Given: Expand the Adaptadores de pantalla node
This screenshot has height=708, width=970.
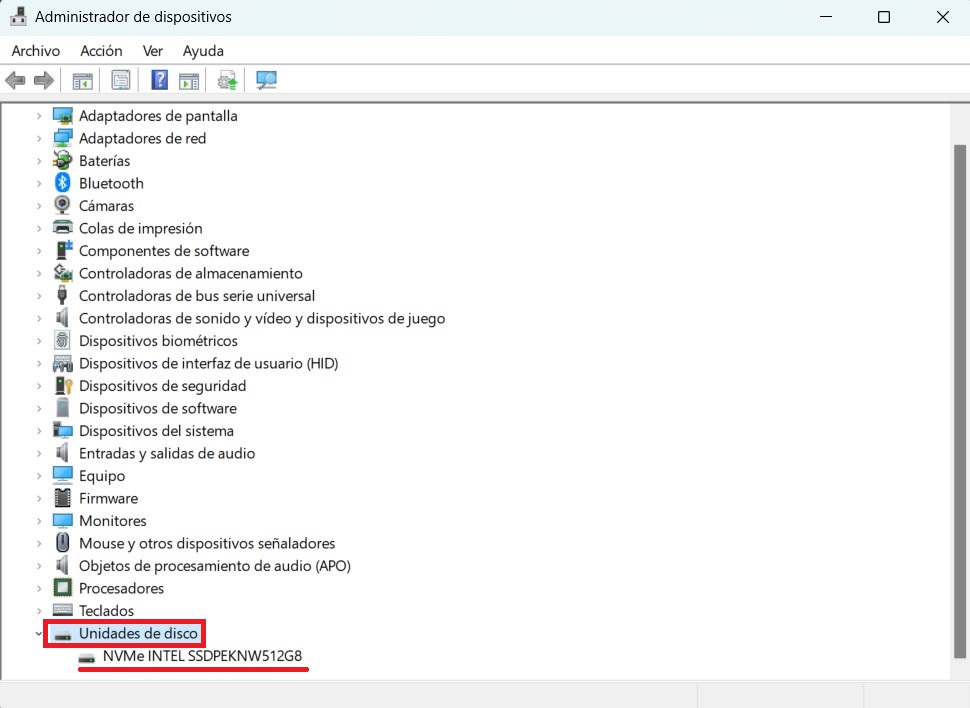Looking at the screenshot, I should pyautogui.click(x=39, y=116).
